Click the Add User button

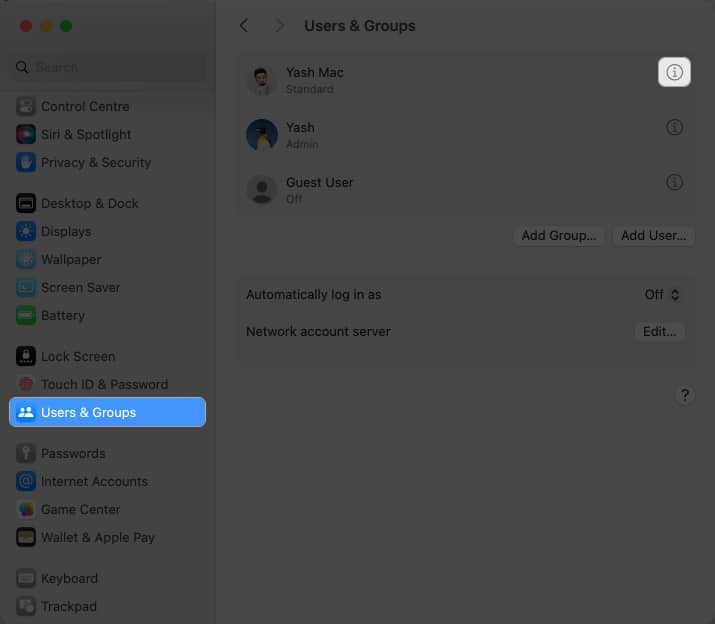pos(653,236)
